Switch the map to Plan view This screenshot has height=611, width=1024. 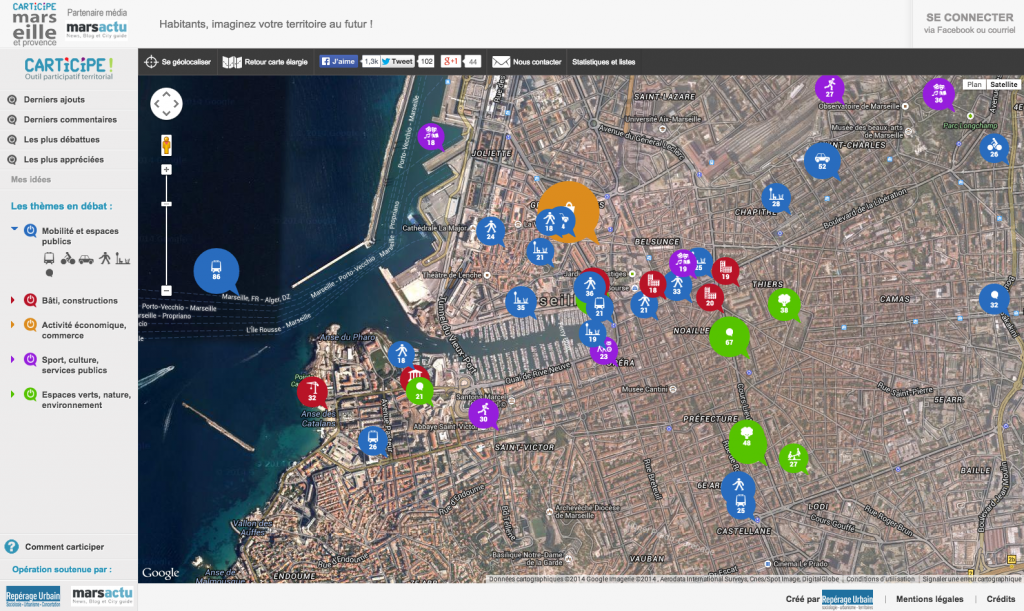(x=973, y=85)
